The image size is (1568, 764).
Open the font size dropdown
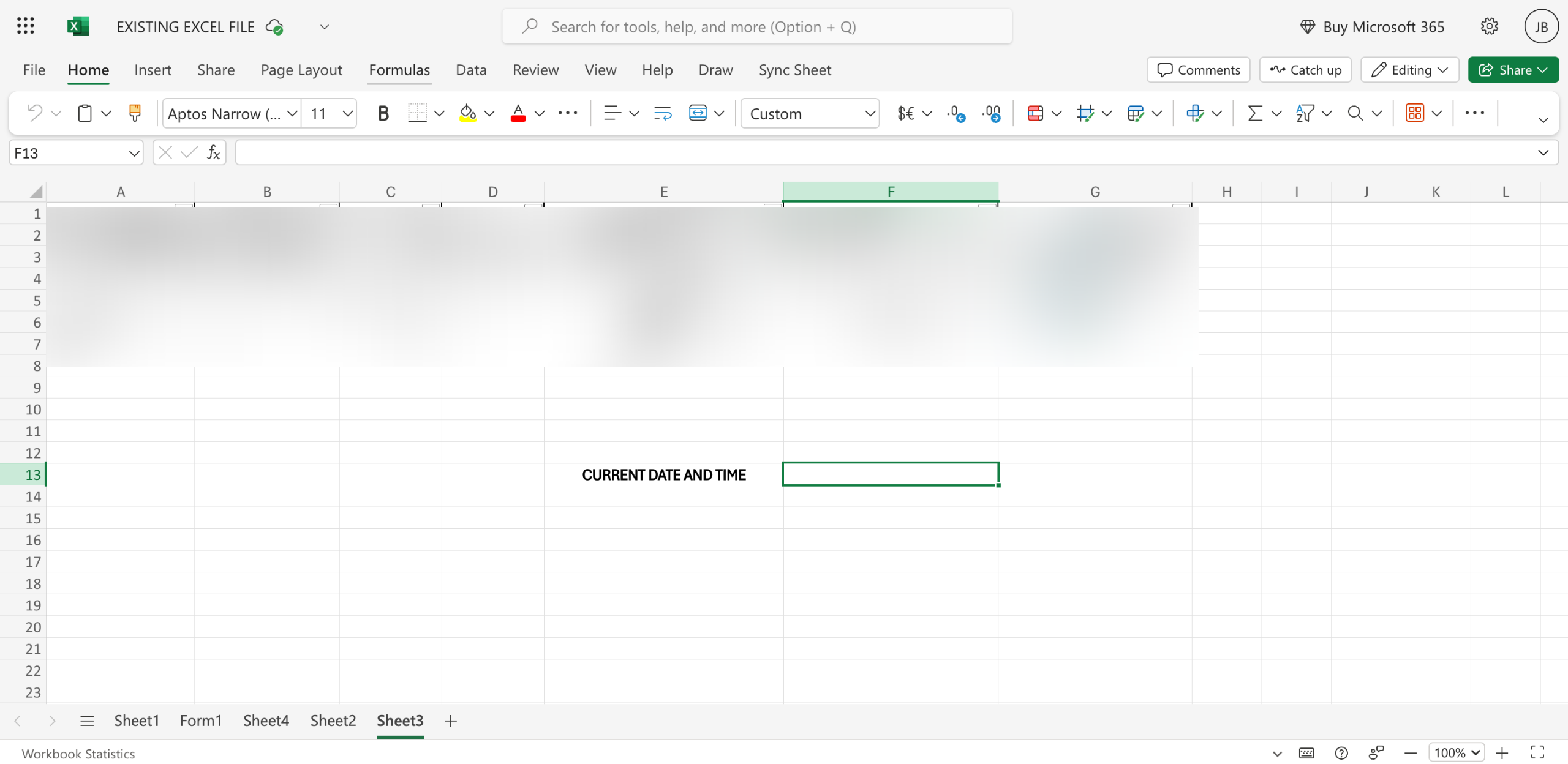click(x=347, y=113)
